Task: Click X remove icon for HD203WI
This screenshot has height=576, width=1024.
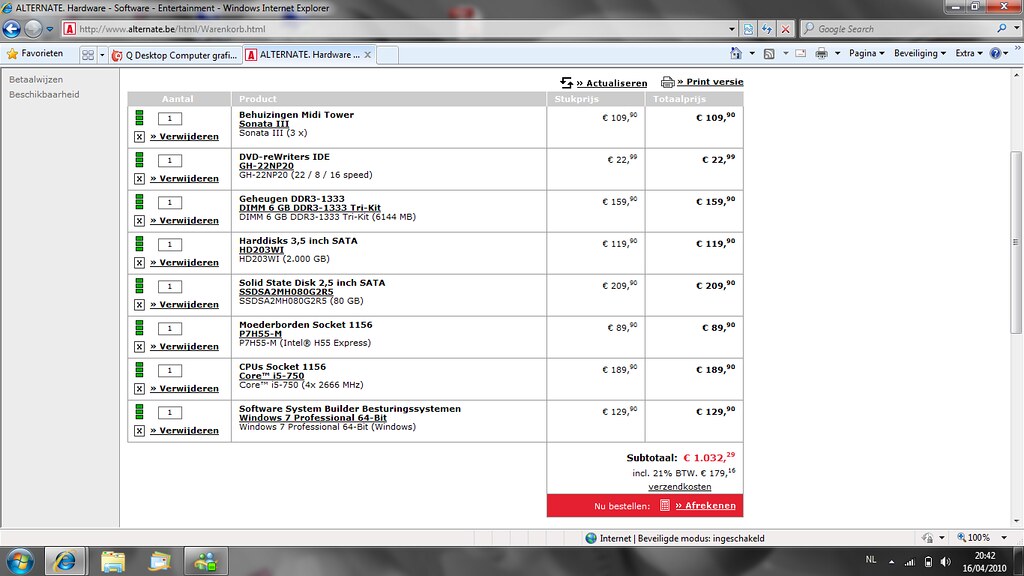Action: pyautogui.click(x=139, y=263)
